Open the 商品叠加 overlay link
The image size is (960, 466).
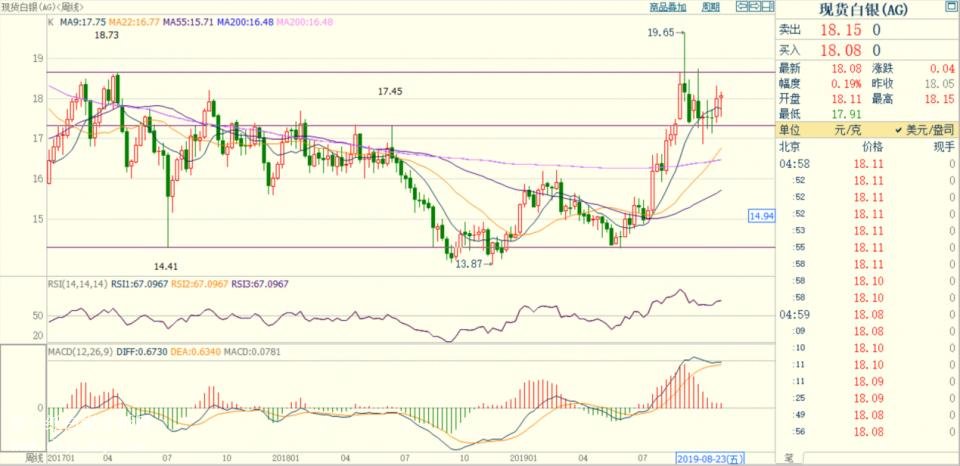pos(668,6)
